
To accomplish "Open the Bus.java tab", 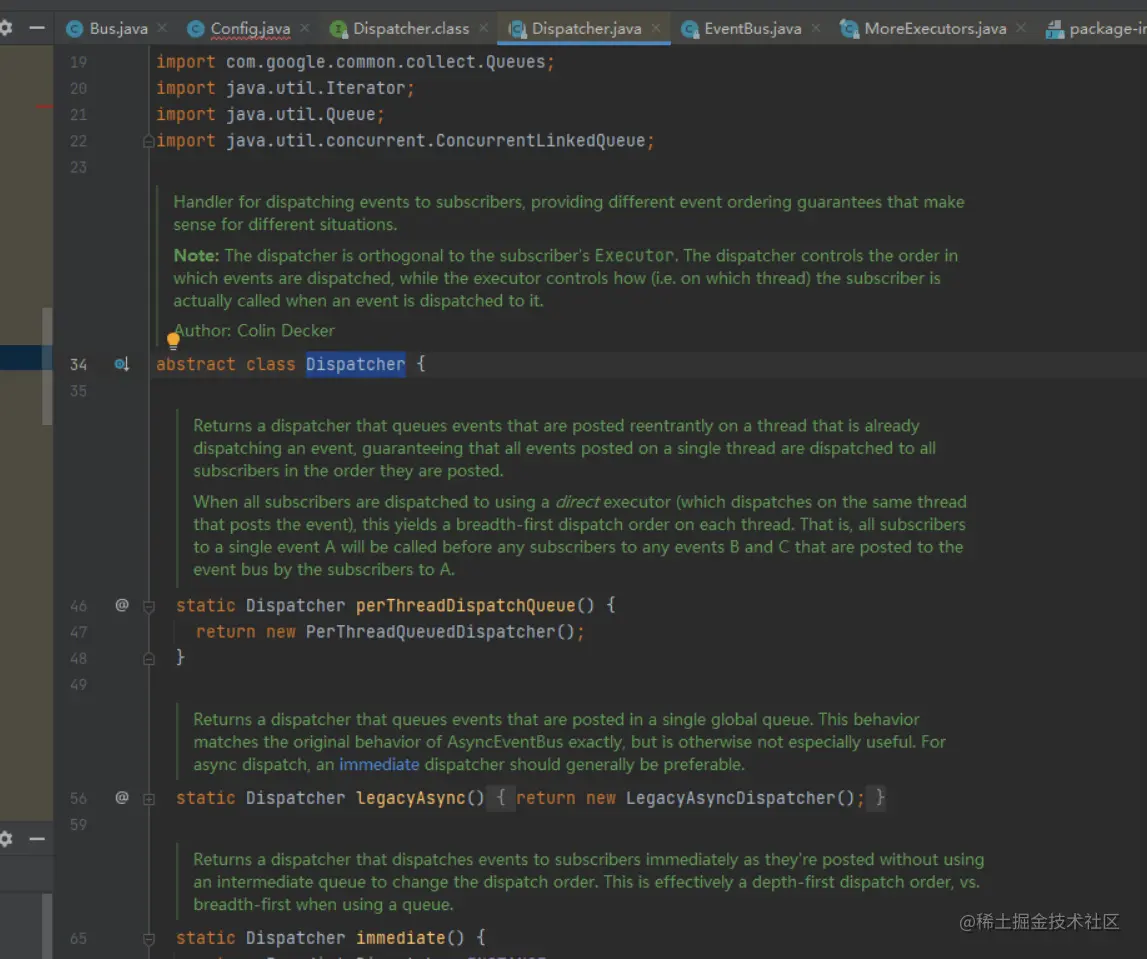I will click(x=117, y=29).
